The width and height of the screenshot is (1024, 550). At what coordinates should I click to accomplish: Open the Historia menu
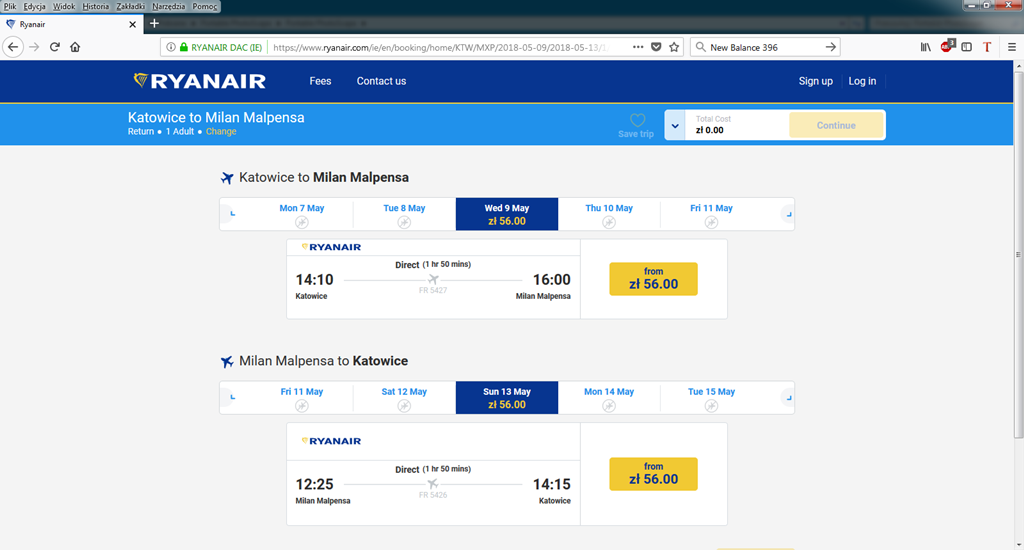click(x=95, y=7)
